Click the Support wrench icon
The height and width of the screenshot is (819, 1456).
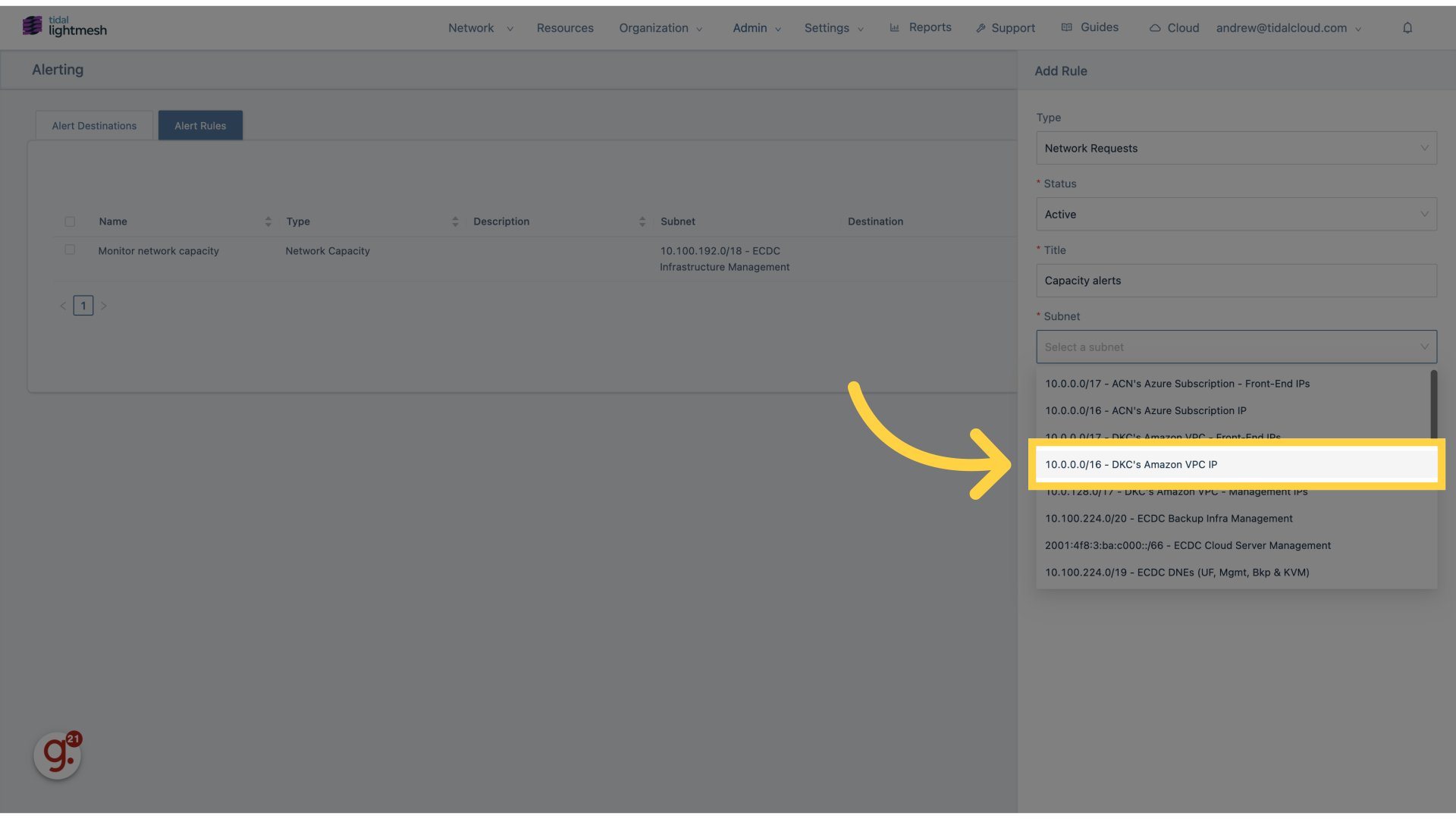pos(981,28)
